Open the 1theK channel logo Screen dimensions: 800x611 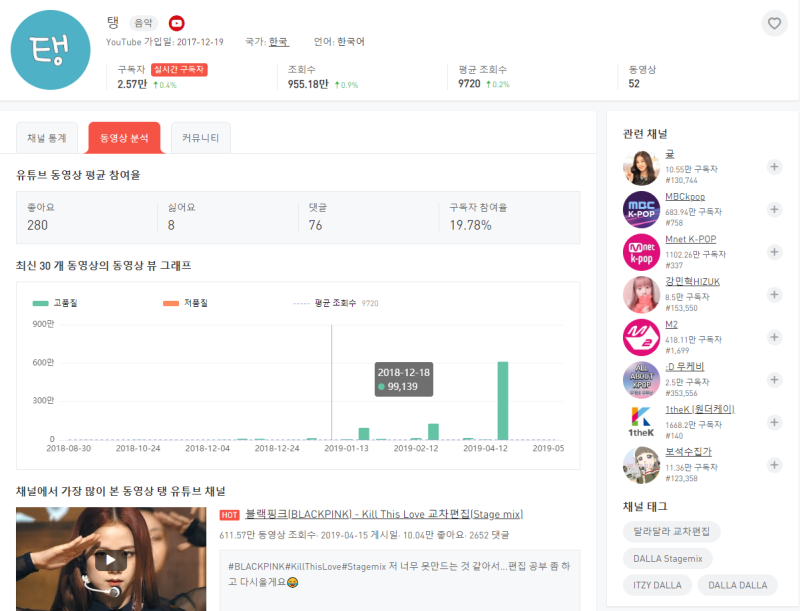point(641,423)
